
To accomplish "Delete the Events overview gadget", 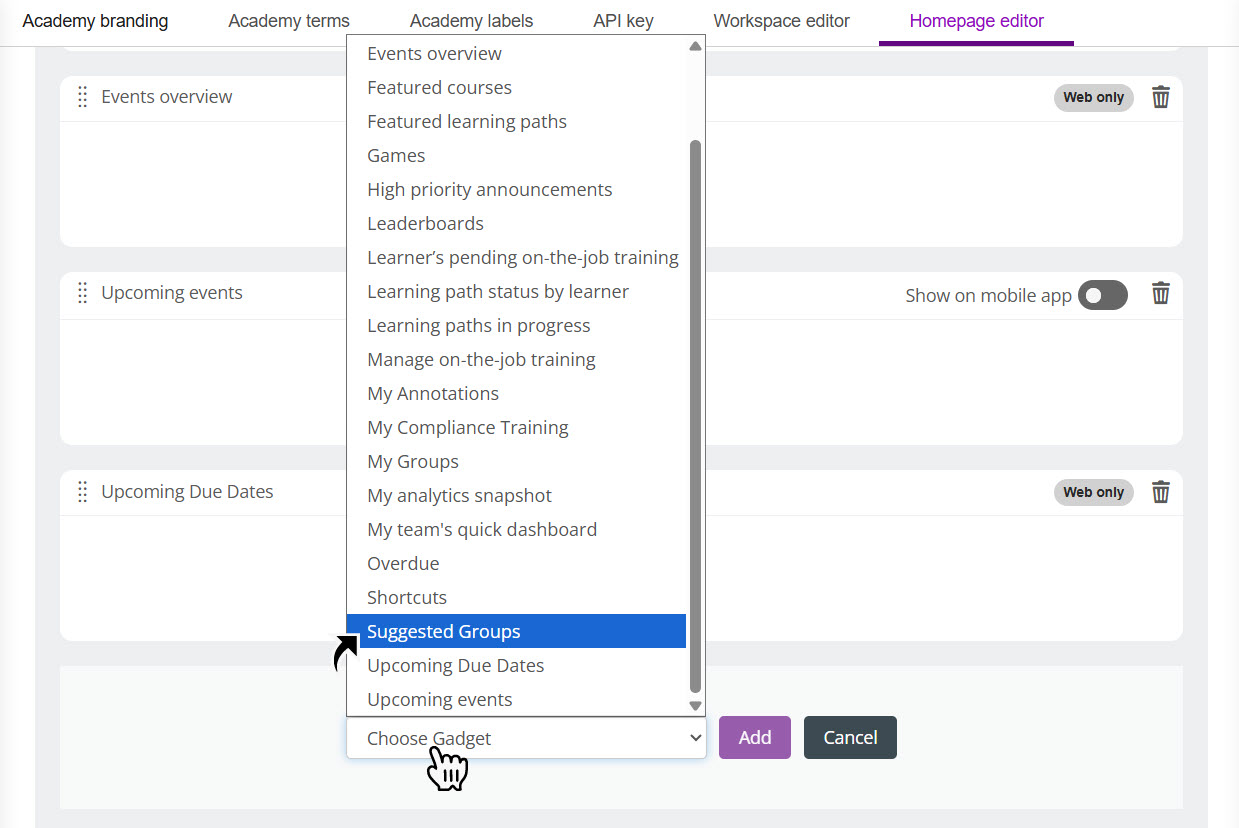I will pyautogui.click(x=1160, y=97).
